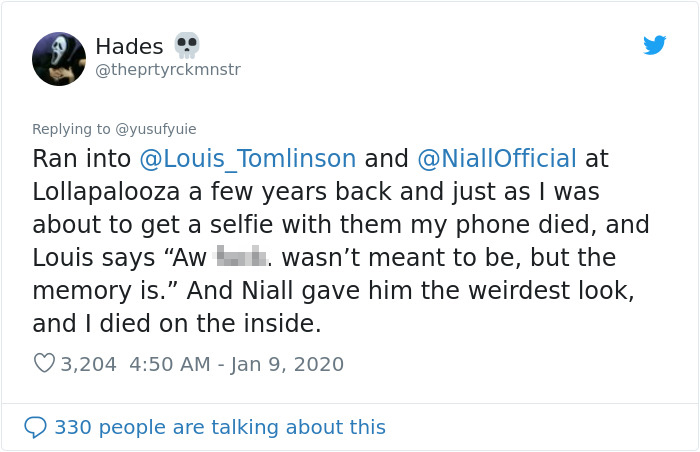This screenshot has width=700, height=452.
Task: Open the @Louis_Tomlinson mention
Action: (248, 158)
